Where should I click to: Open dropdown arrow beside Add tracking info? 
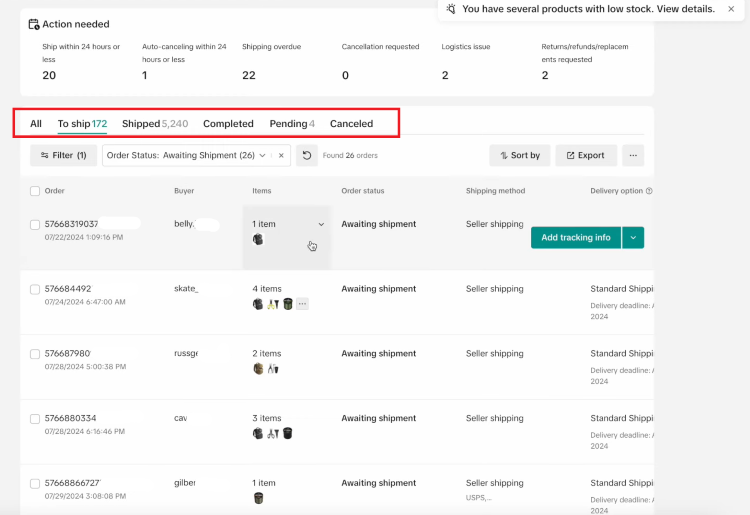pyautogui.click(x=633, y=238)
